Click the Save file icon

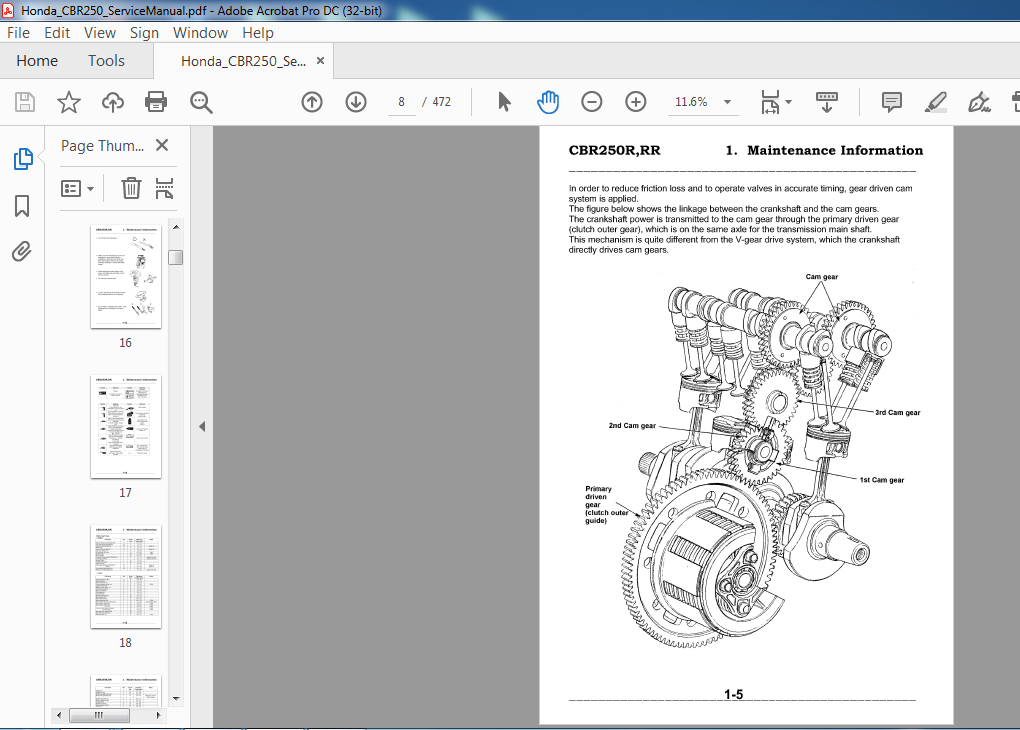point(25,102)
